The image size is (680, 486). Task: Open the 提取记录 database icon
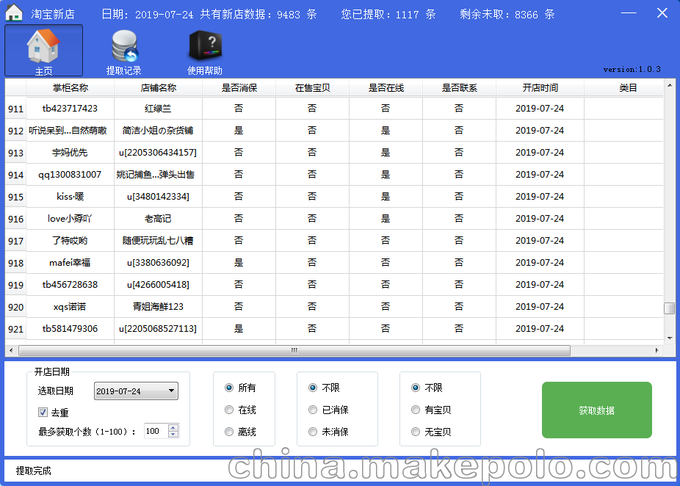(x=124, y=51)
